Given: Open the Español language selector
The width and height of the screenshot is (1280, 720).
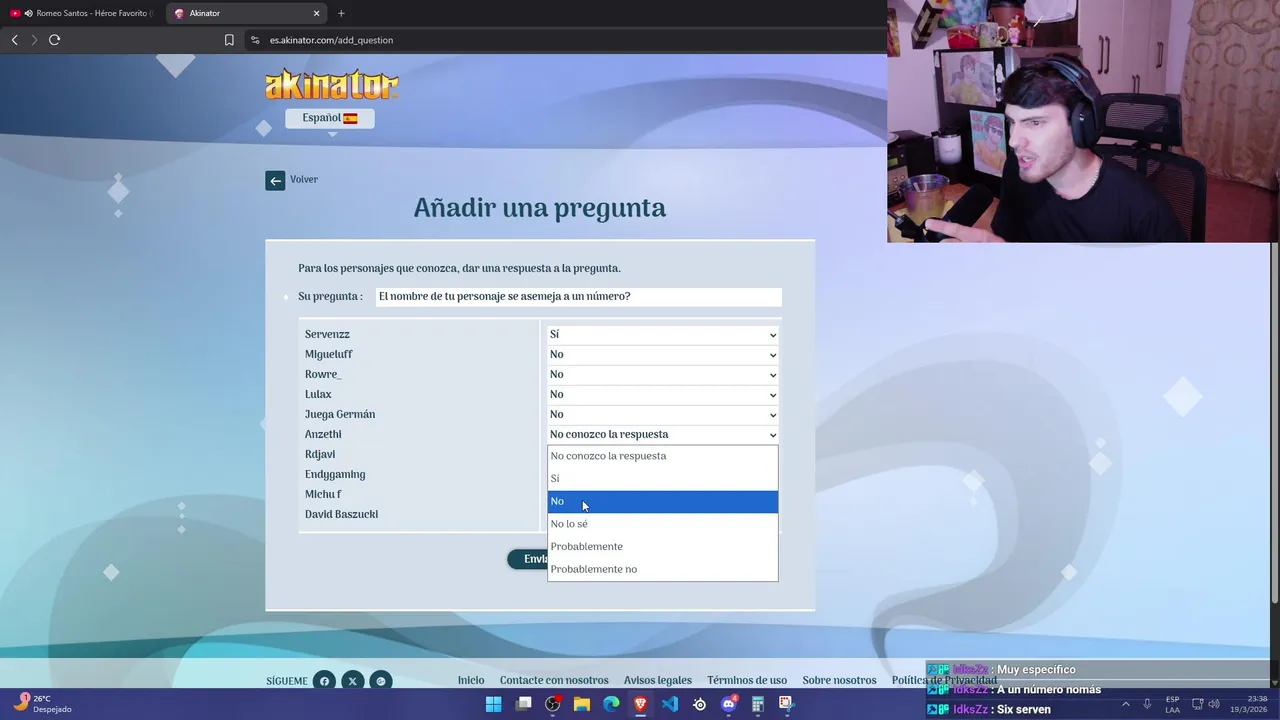Looking at the screenshot, I should (330, 118).
